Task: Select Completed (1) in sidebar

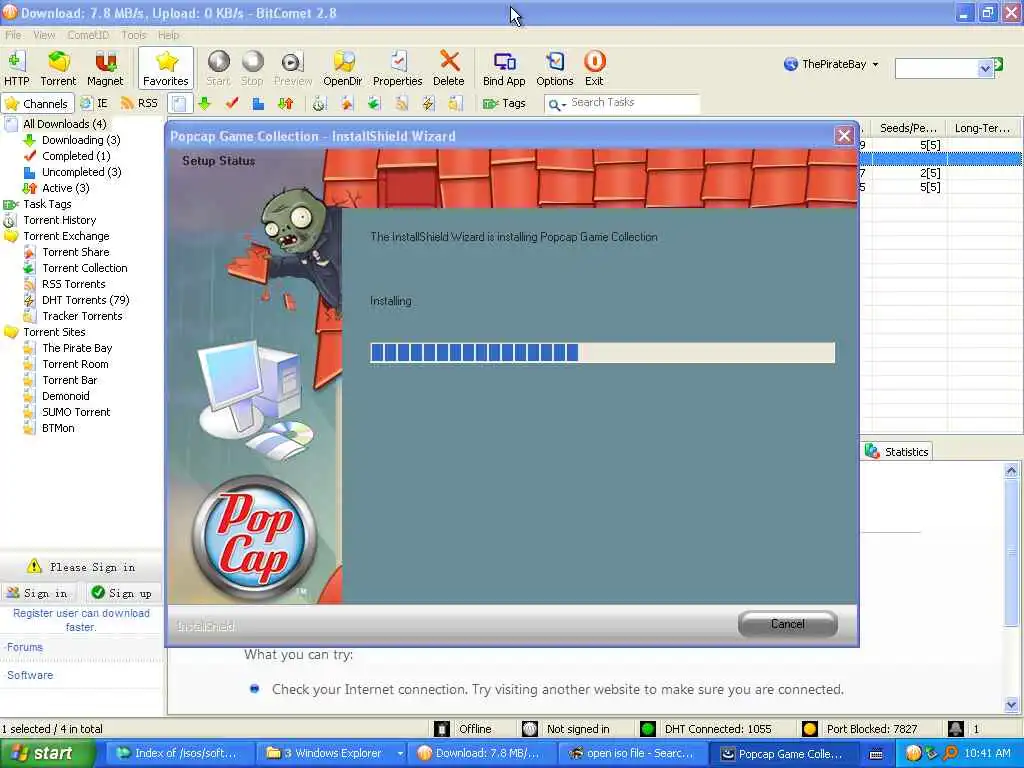Action: click(76, 156)
